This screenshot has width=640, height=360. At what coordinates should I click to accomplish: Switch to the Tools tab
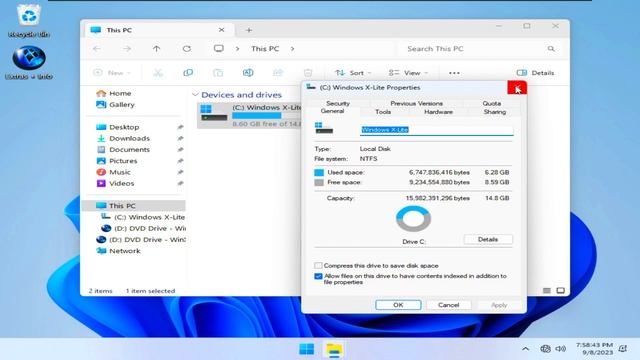pyautogui.click(x=383, y=111)
